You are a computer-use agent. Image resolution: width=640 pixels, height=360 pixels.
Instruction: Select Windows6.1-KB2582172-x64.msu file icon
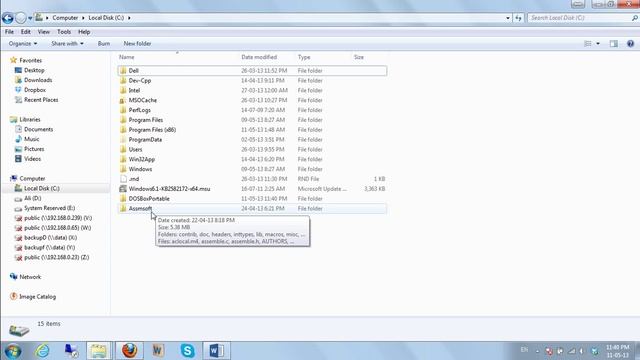click(123, 189)
